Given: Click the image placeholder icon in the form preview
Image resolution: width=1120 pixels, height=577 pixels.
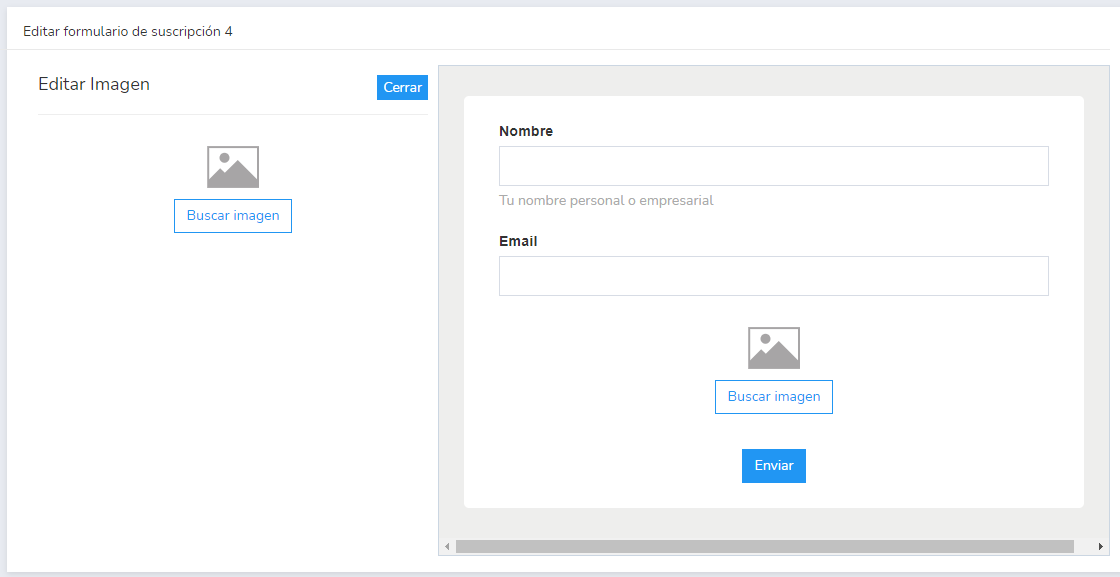Looking at the screenshot, I should [x=774, y=348].
